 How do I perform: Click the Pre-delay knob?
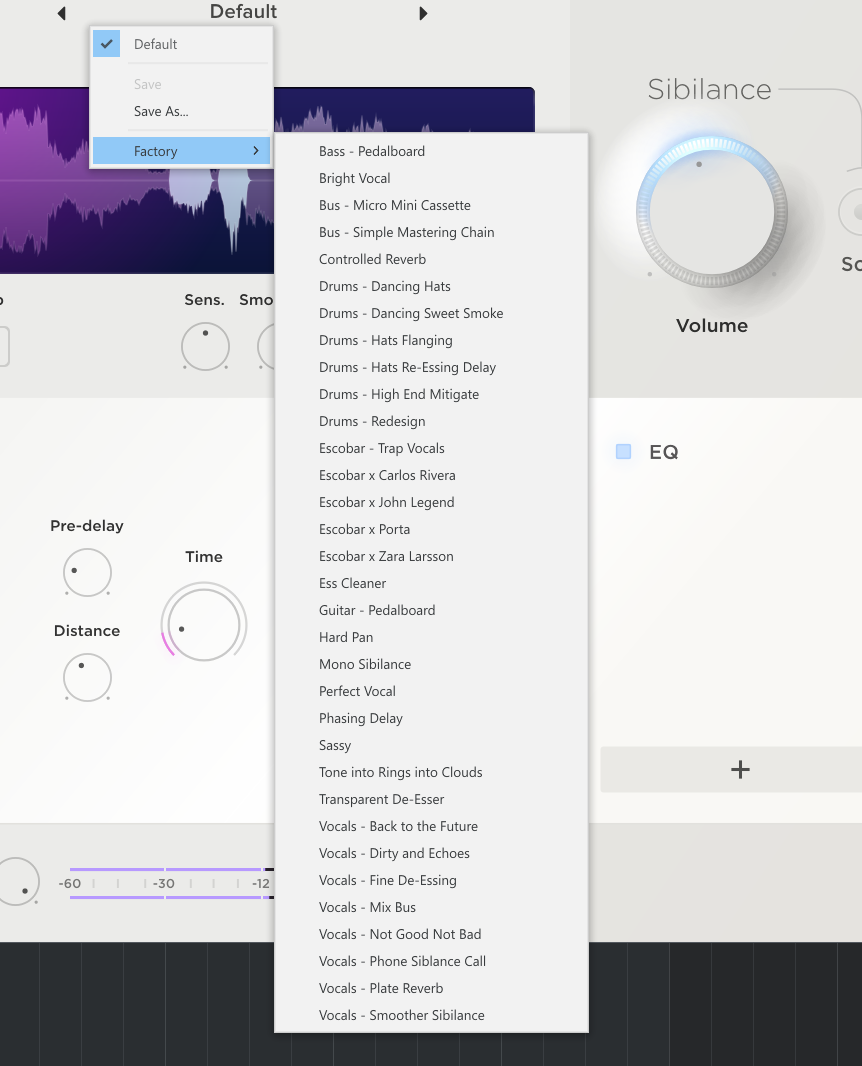[87, 573]
